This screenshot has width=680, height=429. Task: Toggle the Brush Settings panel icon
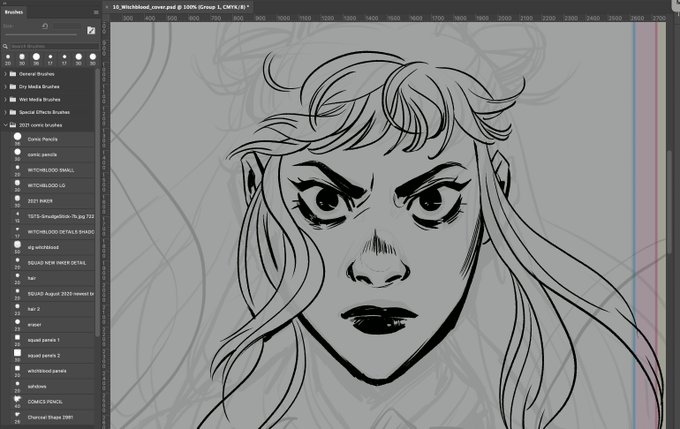(x=91, y=30)
